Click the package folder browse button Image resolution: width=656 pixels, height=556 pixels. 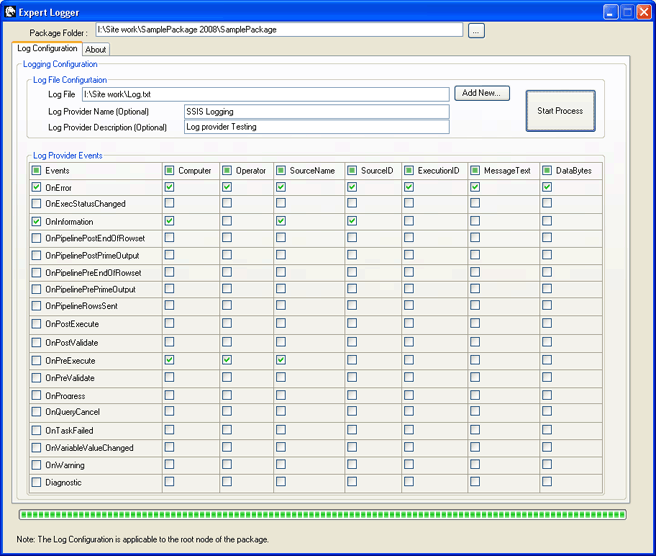(476, 31)
